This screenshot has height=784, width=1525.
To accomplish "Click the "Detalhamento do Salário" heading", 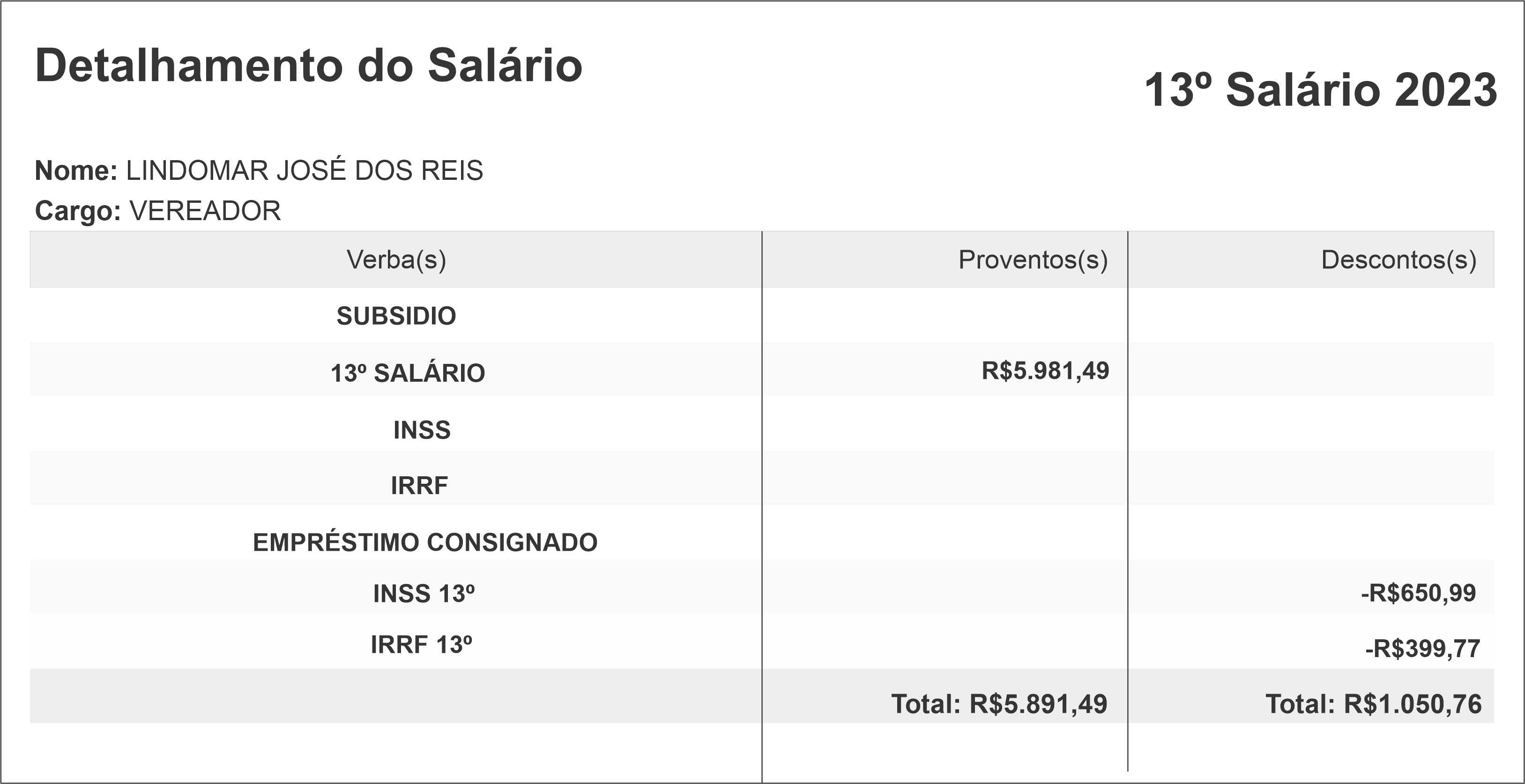I will coord(308,65).
